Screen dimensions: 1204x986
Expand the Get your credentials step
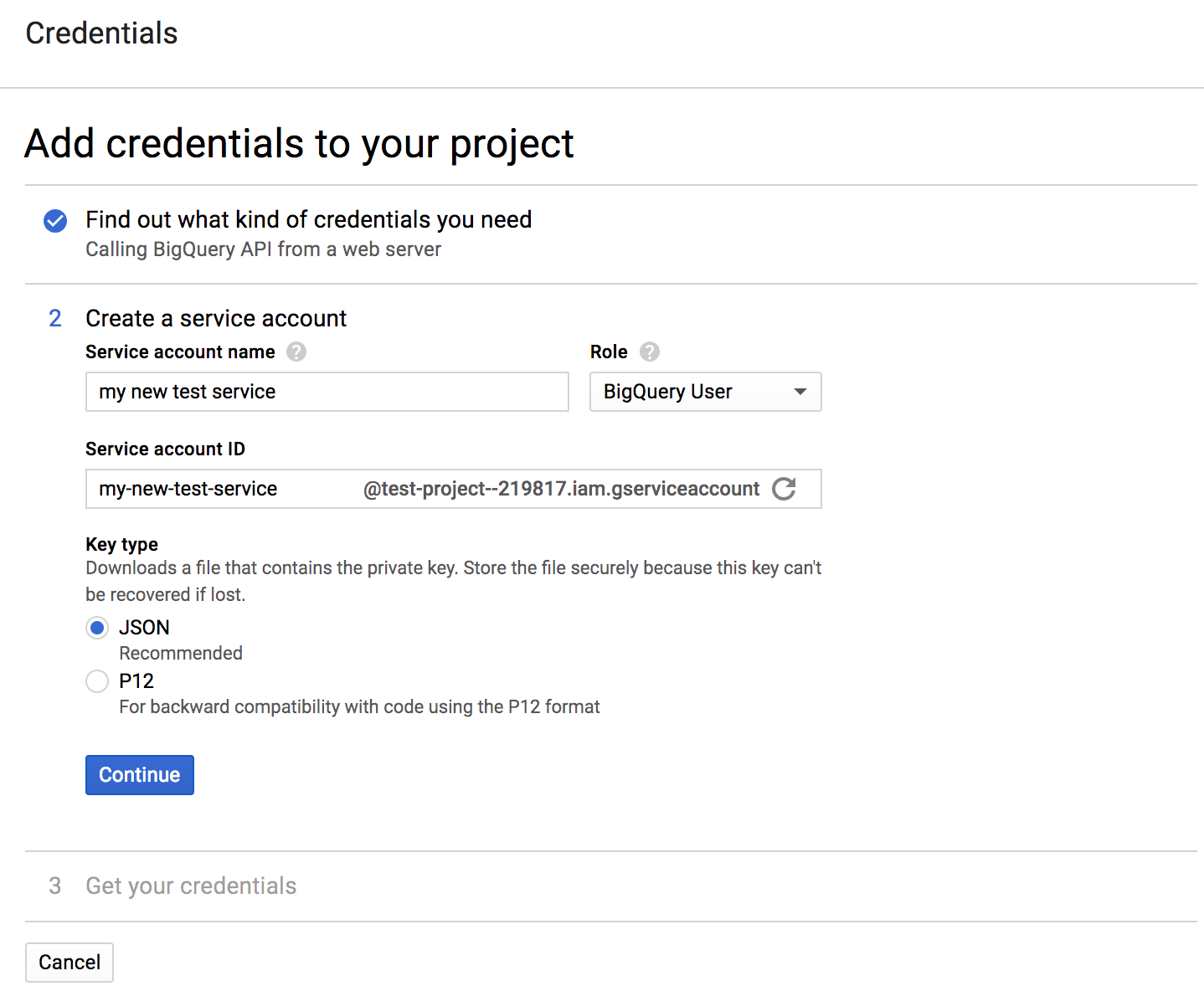click(x=190, y=886)
